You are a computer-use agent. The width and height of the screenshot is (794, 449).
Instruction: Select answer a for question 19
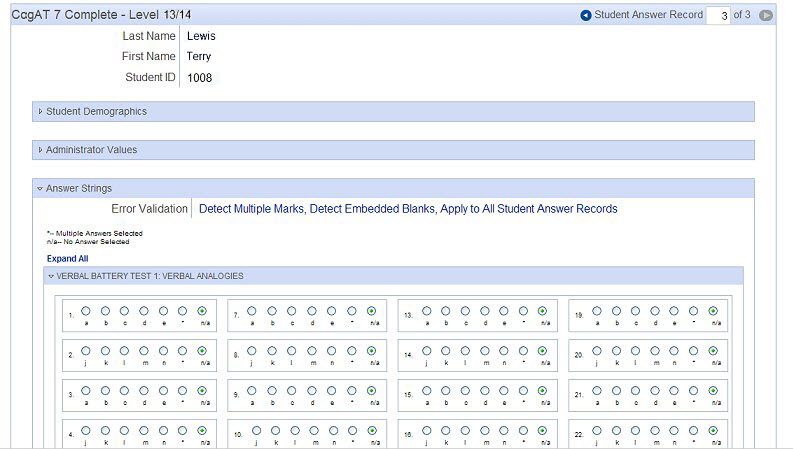(597, 311)
